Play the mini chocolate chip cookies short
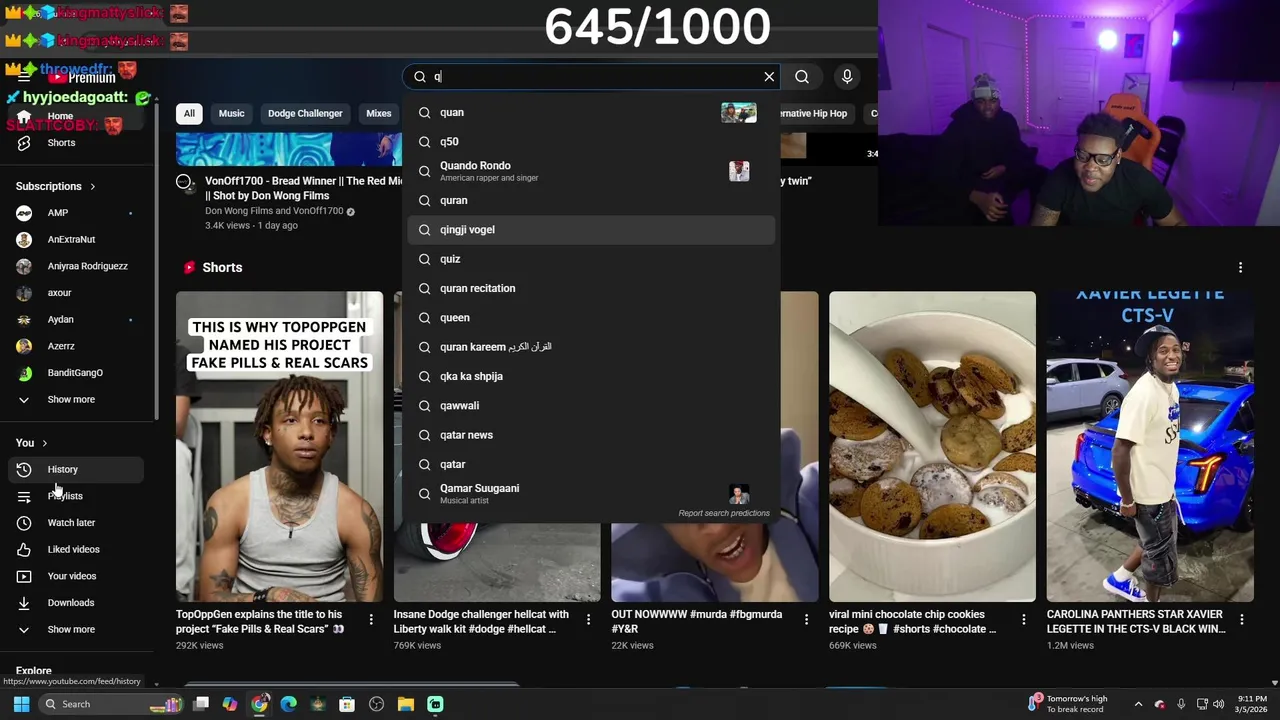 click(932, 446)
